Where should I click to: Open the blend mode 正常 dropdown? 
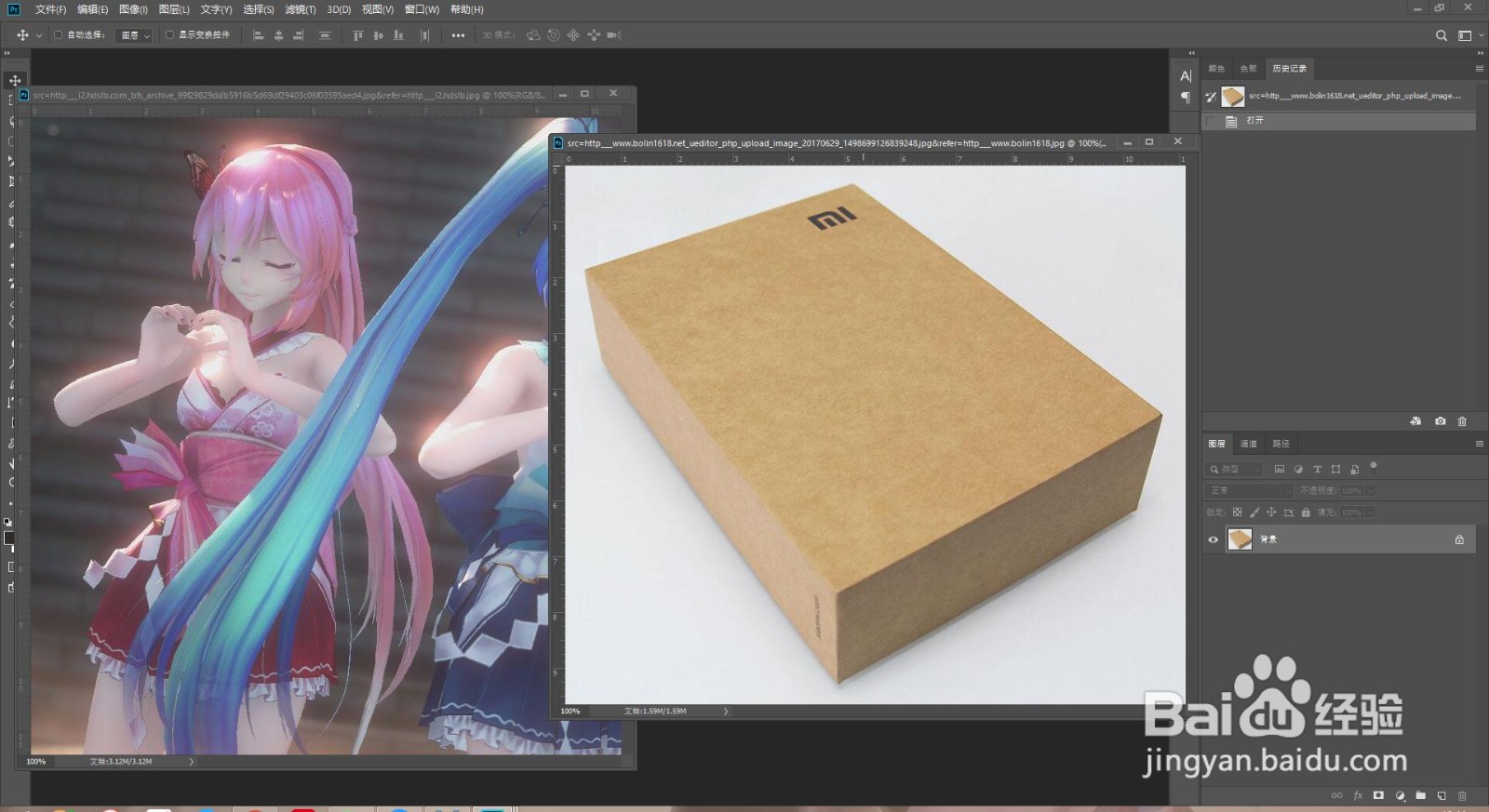pyautogui.click(x=1249, y=490)
